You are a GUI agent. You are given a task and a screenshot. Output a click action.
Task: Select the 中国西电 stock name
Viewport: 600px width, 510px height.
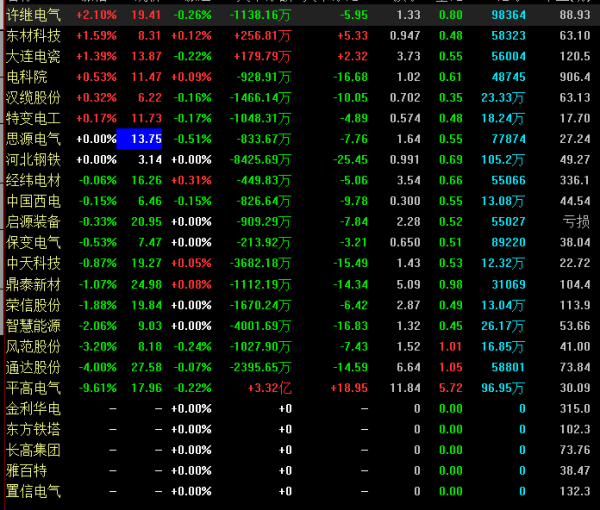[x=33, y=201]
